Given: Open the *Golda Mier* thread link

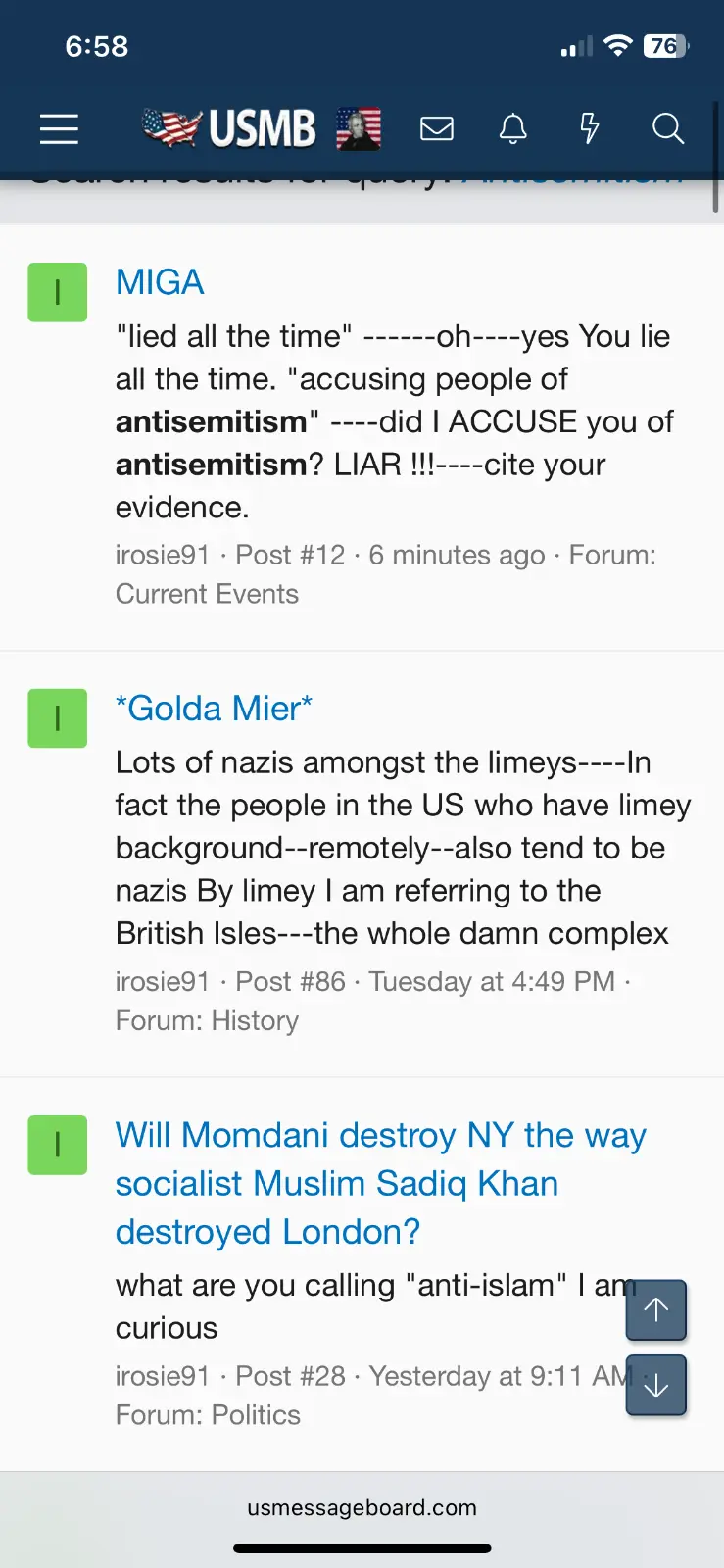Looking at the screenshot, I should (x=214, y=709).
